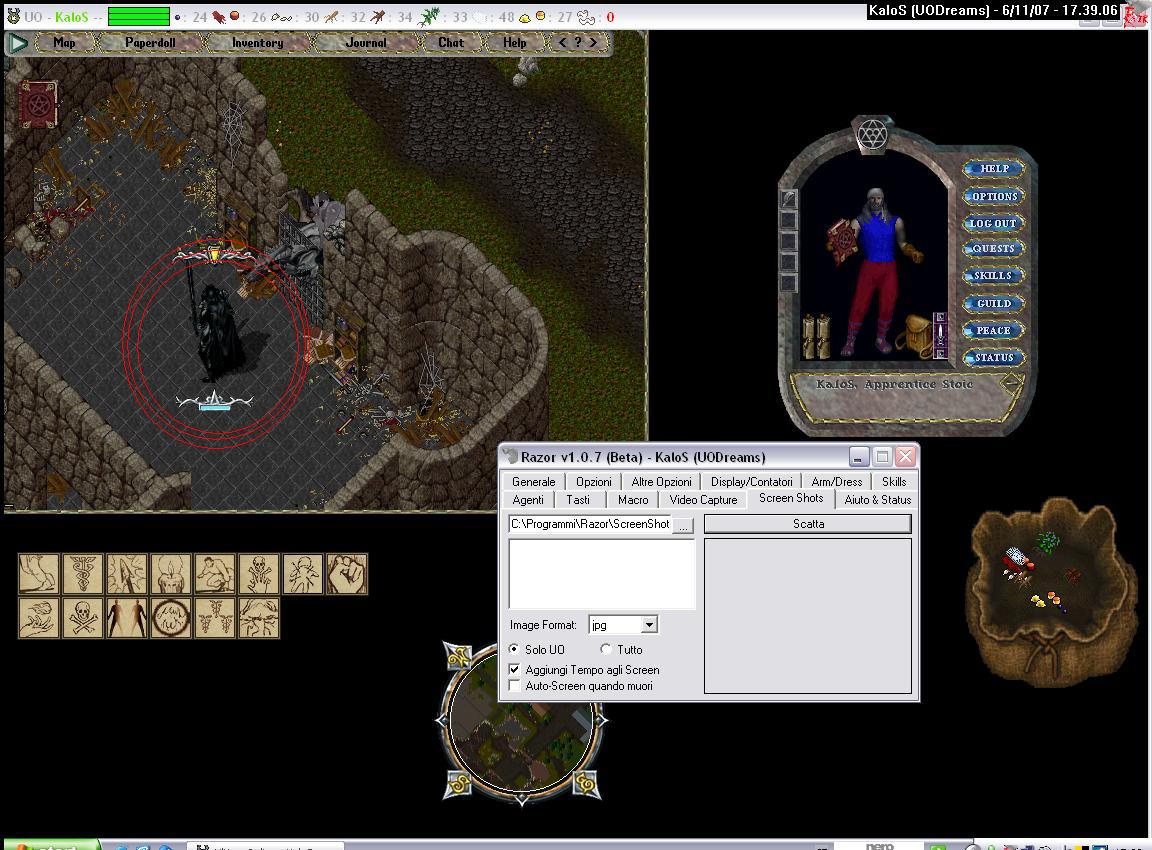This screenshot has width=1152, height=850.
Task: Switch to Altre Opzioni tab in Razor
Action: coord(661,482)
